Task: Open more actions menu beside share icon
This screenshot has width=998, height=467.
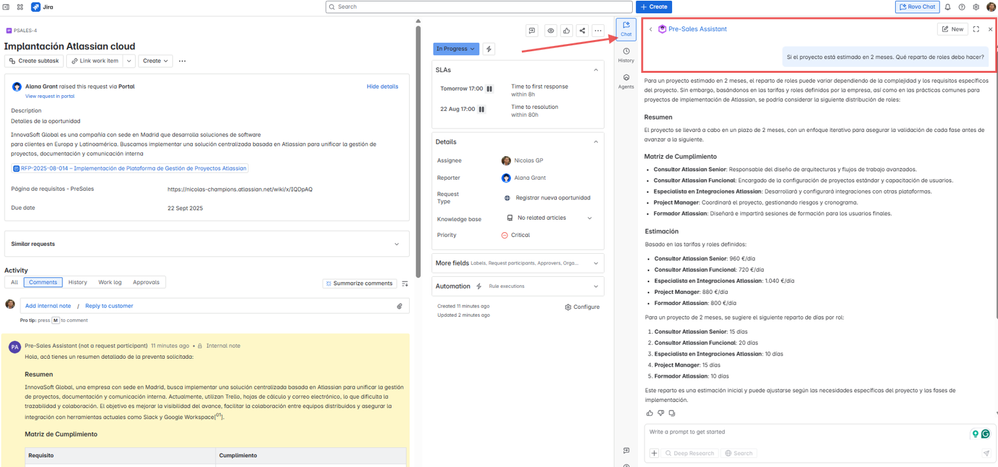Action: click(x=598, y=31)
